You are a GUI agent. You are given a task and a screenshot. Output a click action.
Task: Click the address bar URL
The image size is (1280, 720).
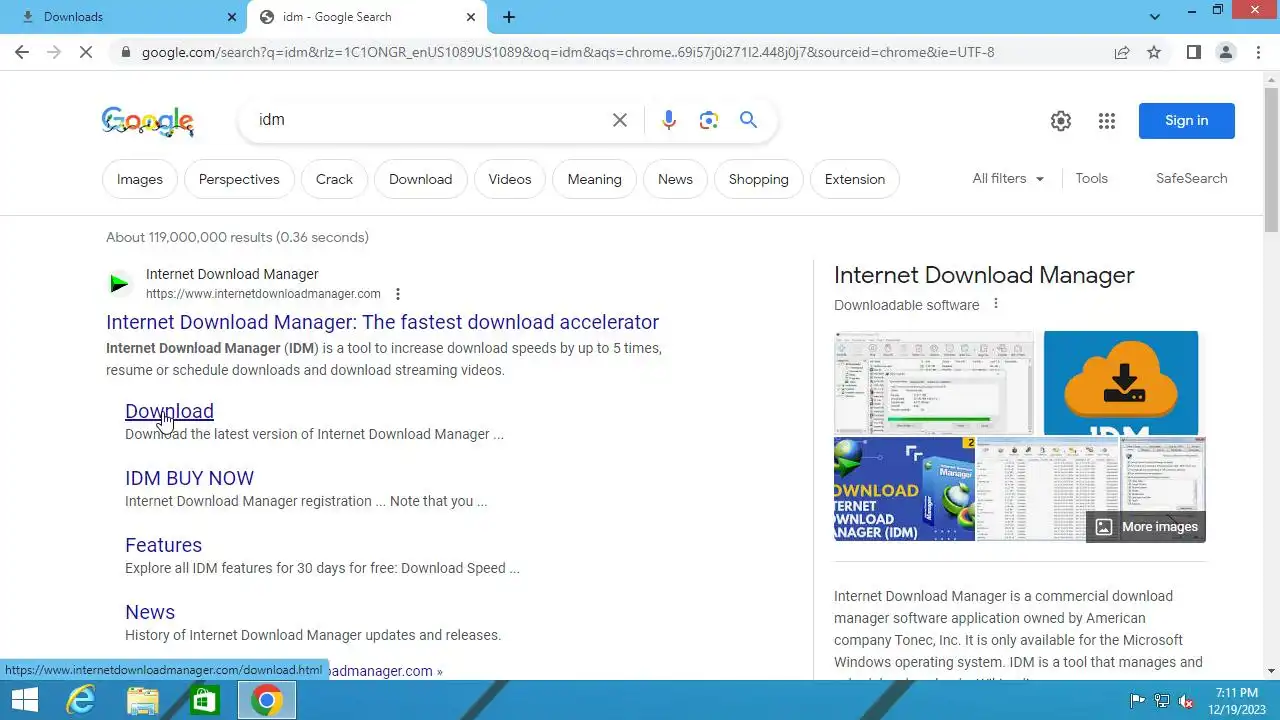(568, 52)
